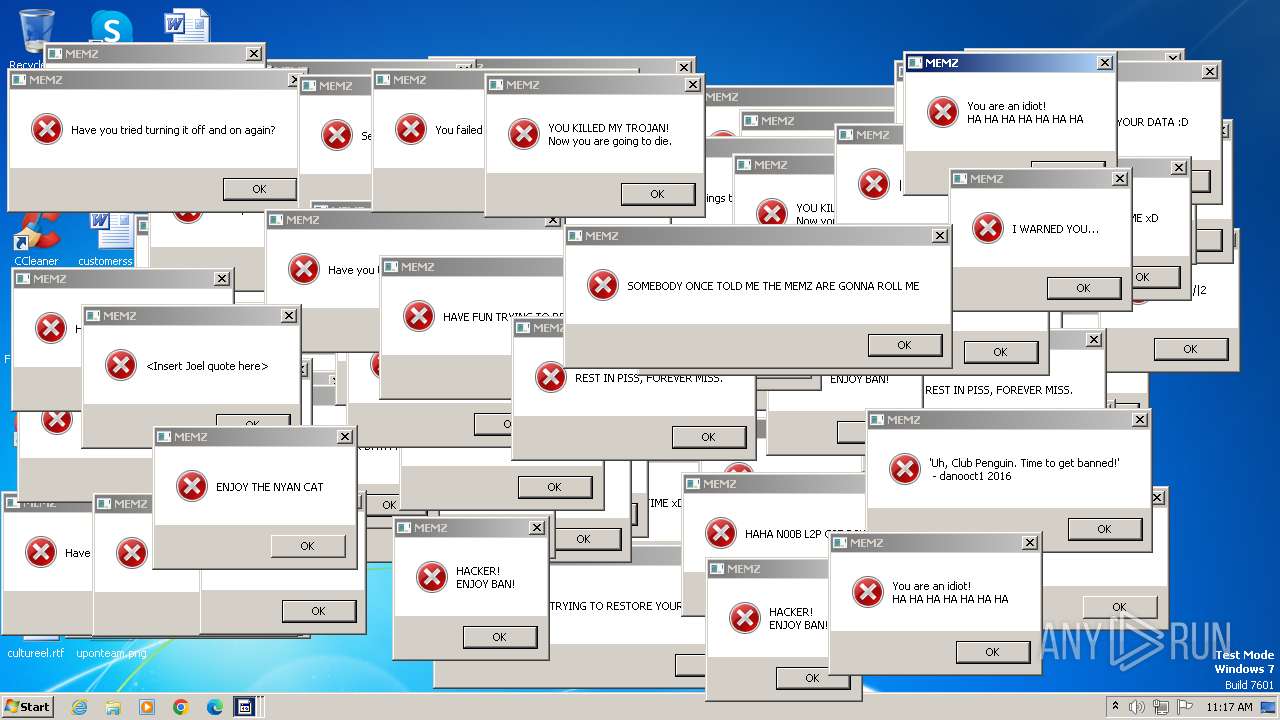This screenshot has width=1280, height=720.
Task: Click the error icon in the "HAVE FUN TRYING" dialog
Action: click(418, 316)
